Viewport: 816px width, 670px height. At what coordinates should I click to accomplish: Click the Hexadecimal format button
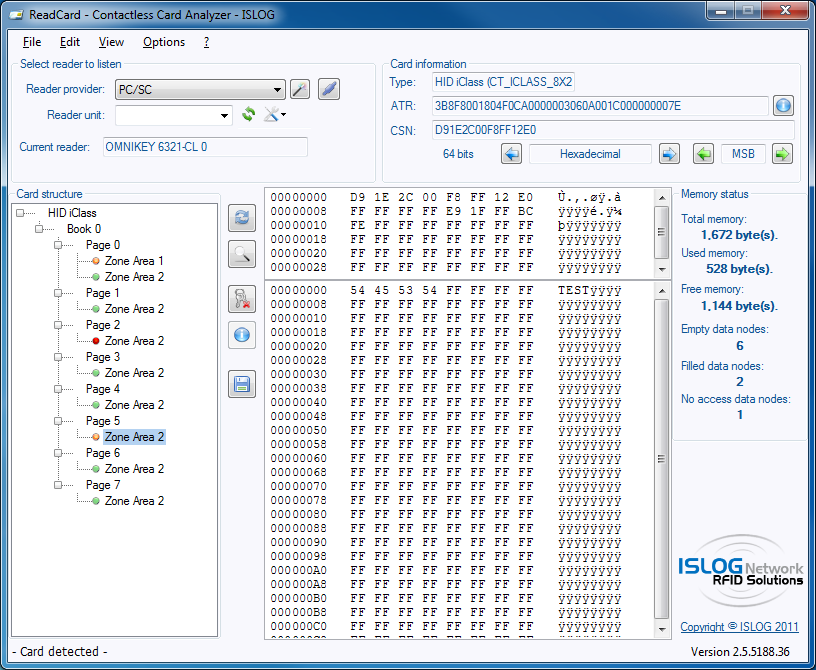click(x=590, y=154)
